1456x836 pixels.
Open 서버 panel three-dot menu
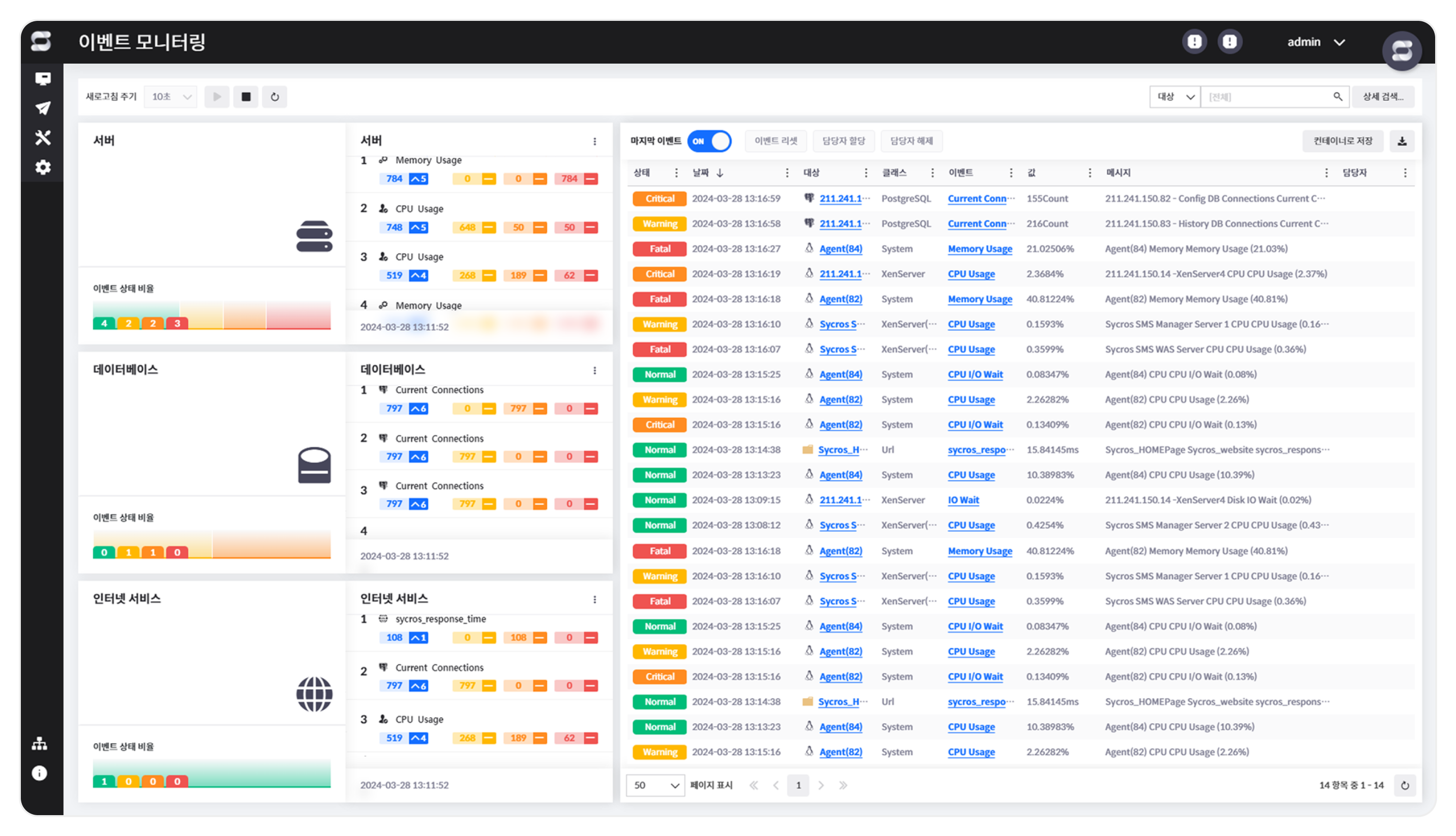[594, 141]
